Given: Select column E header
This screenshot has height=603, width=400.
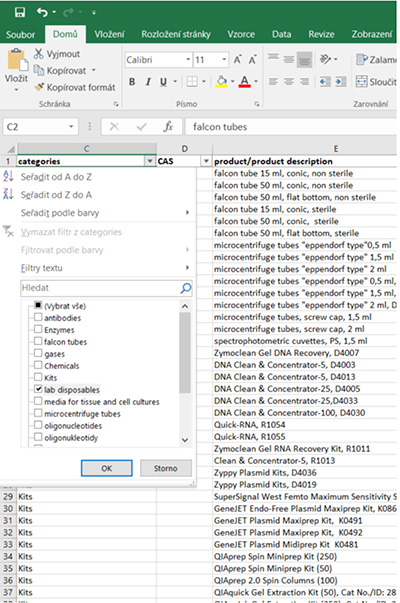Looking at the screenshot, I should click(x=335, y=149).
